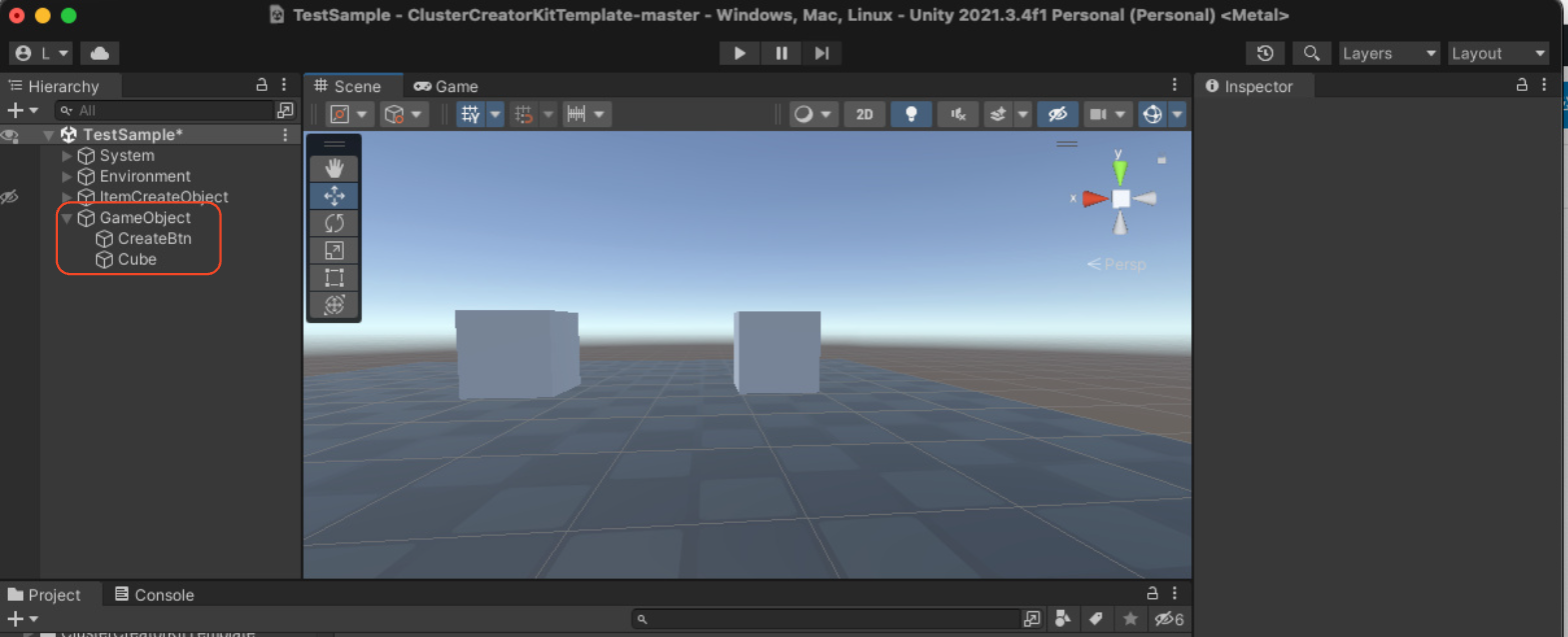1568x637 pixels.
Task: Toggle scene lighting bulb
Action: [910, 114]
